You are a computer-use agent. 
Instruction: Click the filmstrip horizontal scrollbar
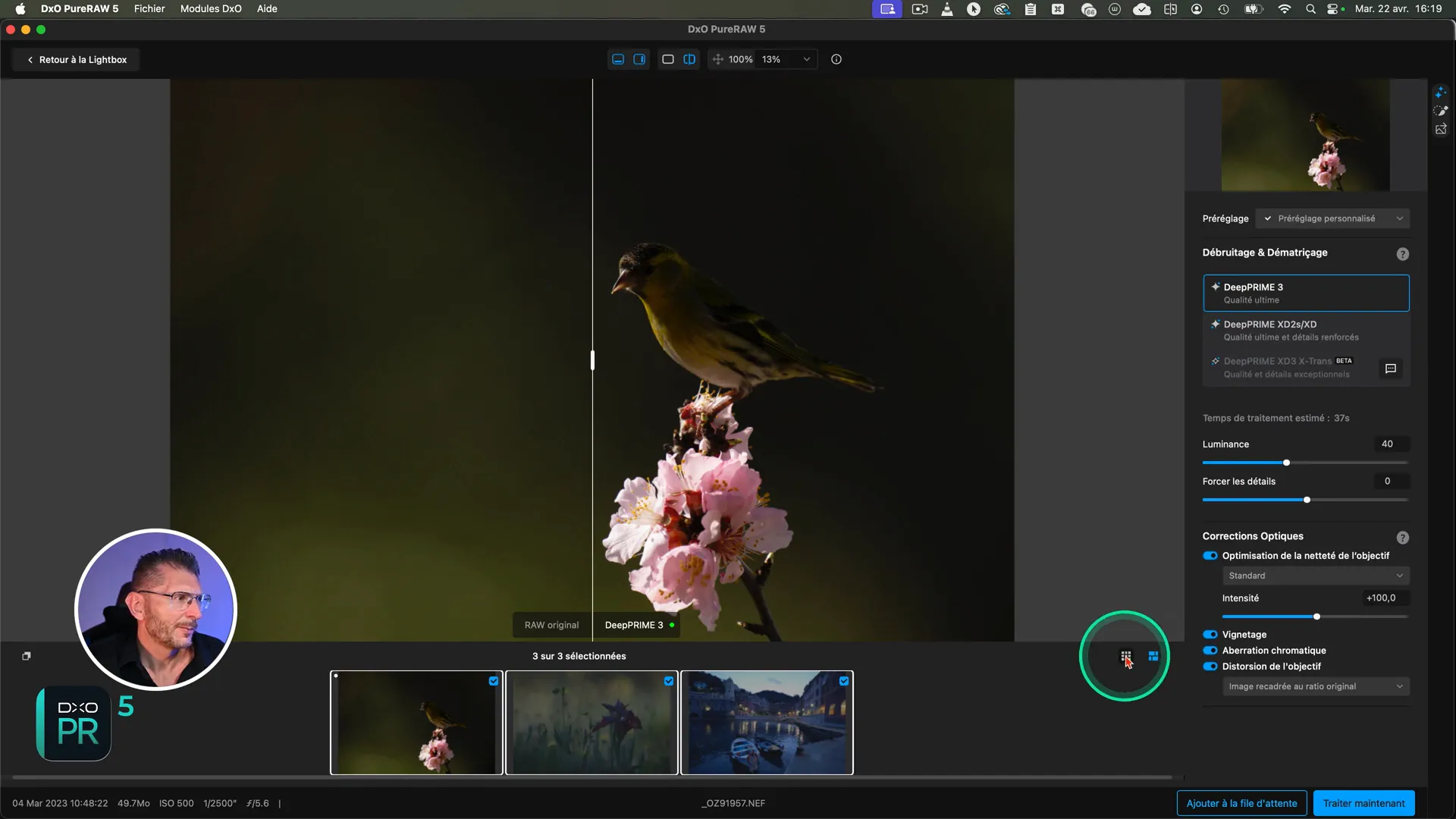[x=591, y=777]
